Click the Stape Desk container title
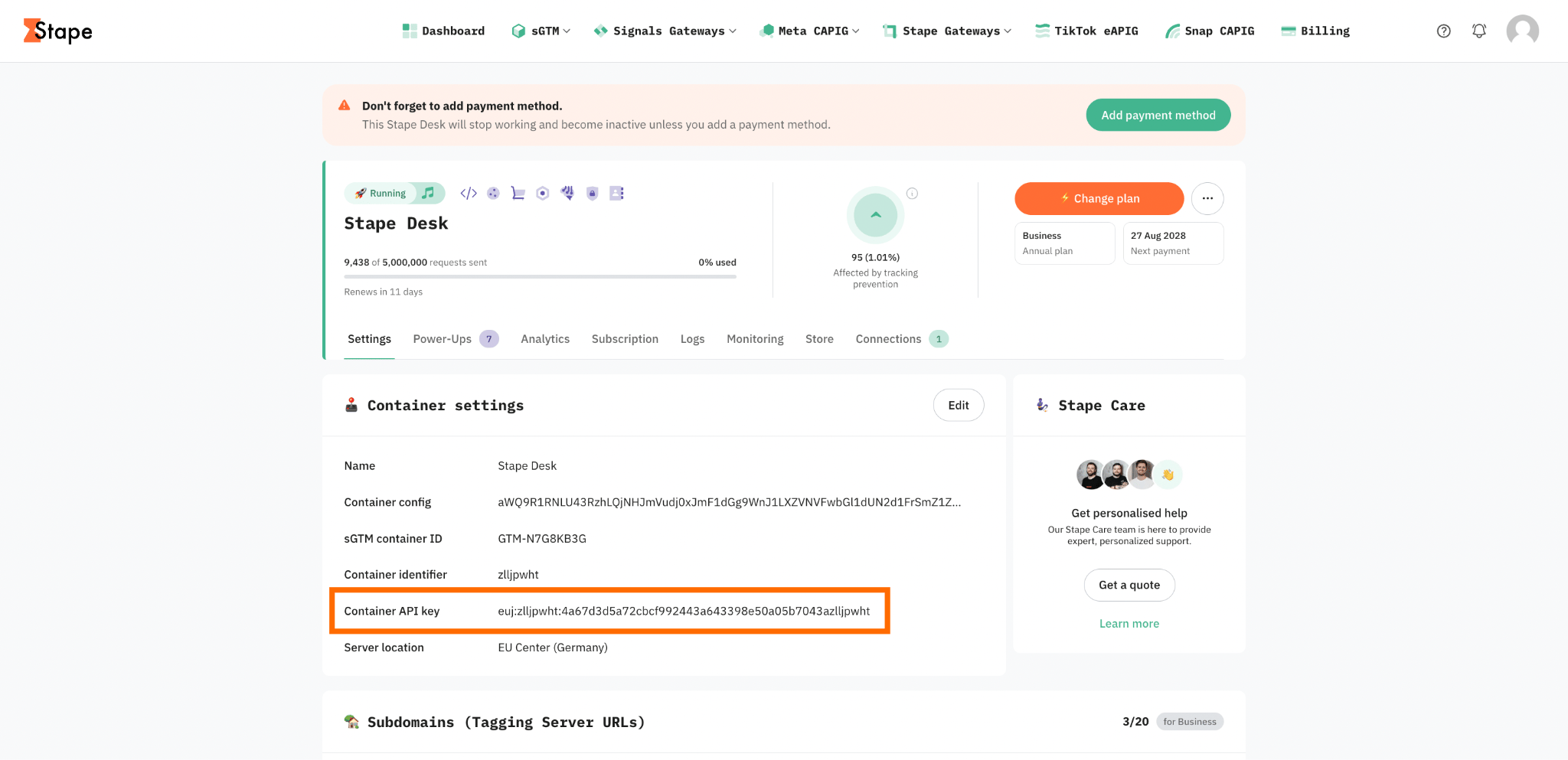Screen dimensions: 1568x760 [x=396, y=223]
